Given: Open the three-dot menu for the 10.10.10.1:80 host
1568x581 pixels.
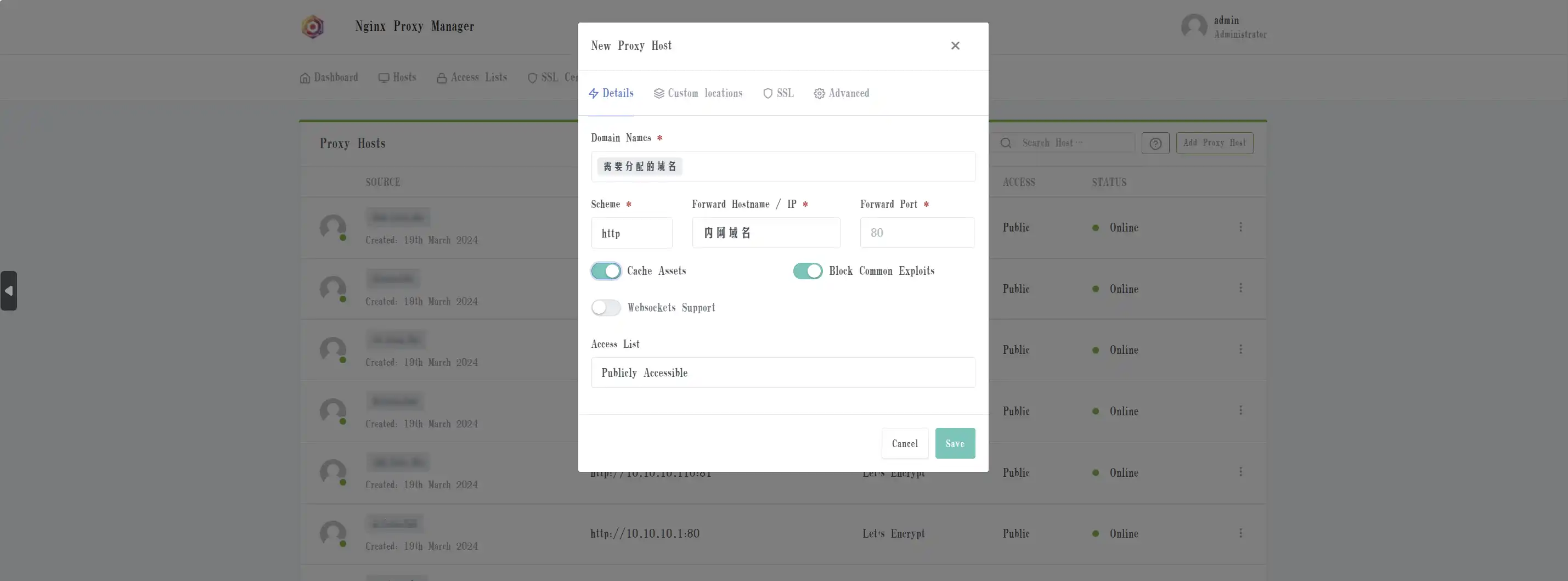Looking at the screenshot, I should 1240,533.
